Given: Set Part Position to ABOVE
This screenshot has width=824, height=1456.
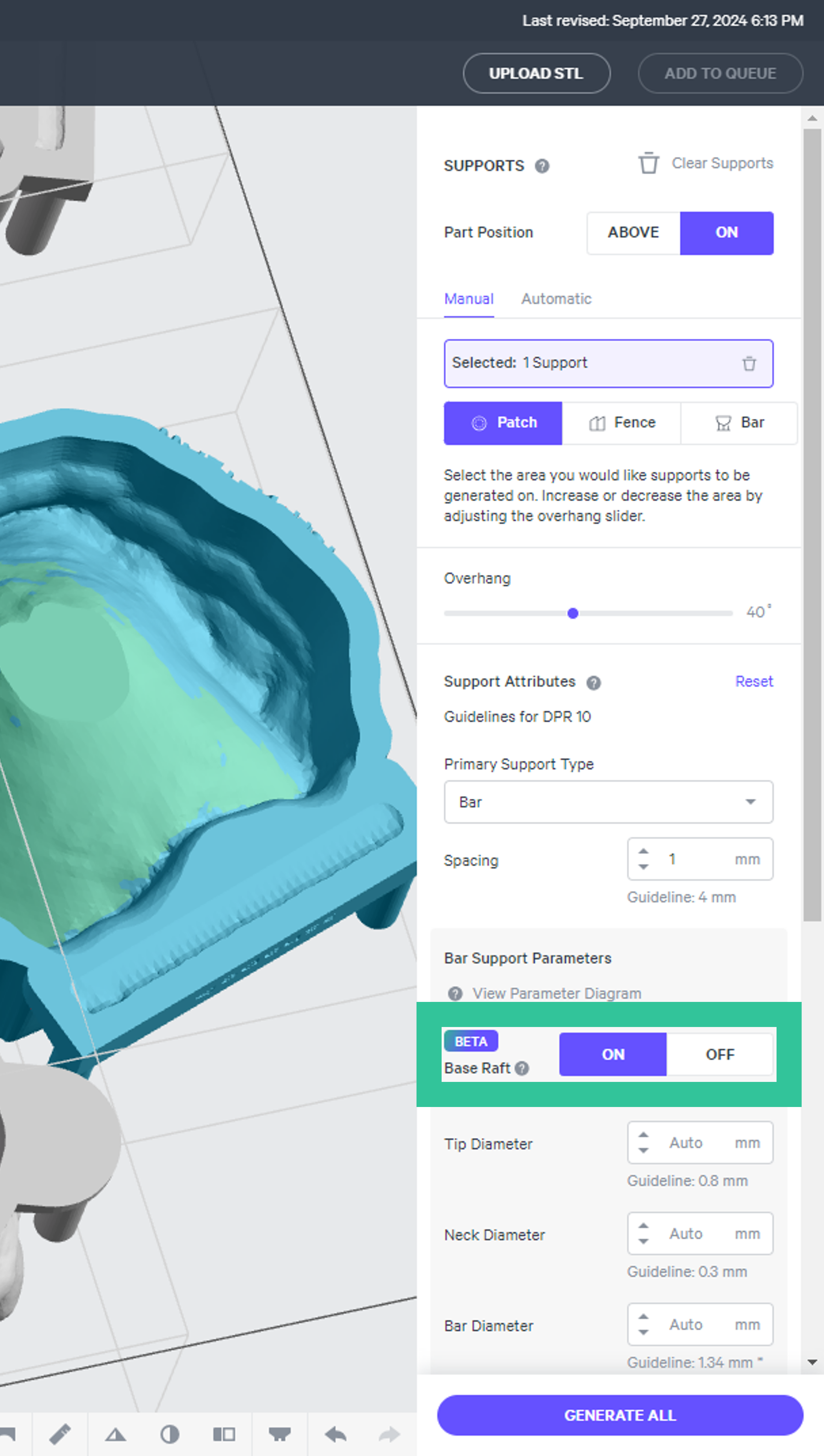Looking at the screenshot, I should (x=633, y=233).
